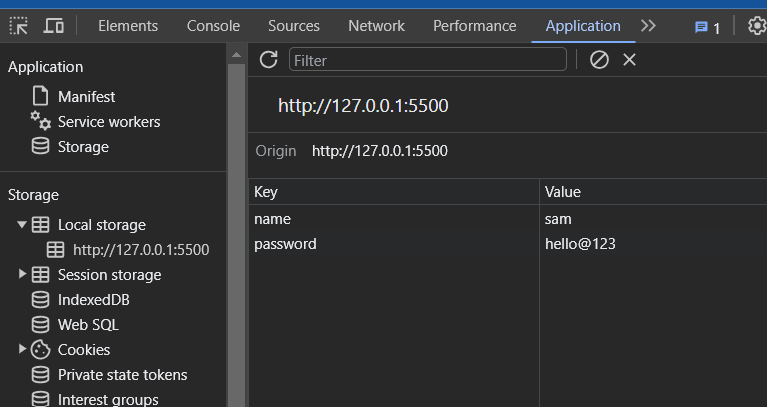Click the clear all storage icon
767x407 pixels.
click(599, 60)
